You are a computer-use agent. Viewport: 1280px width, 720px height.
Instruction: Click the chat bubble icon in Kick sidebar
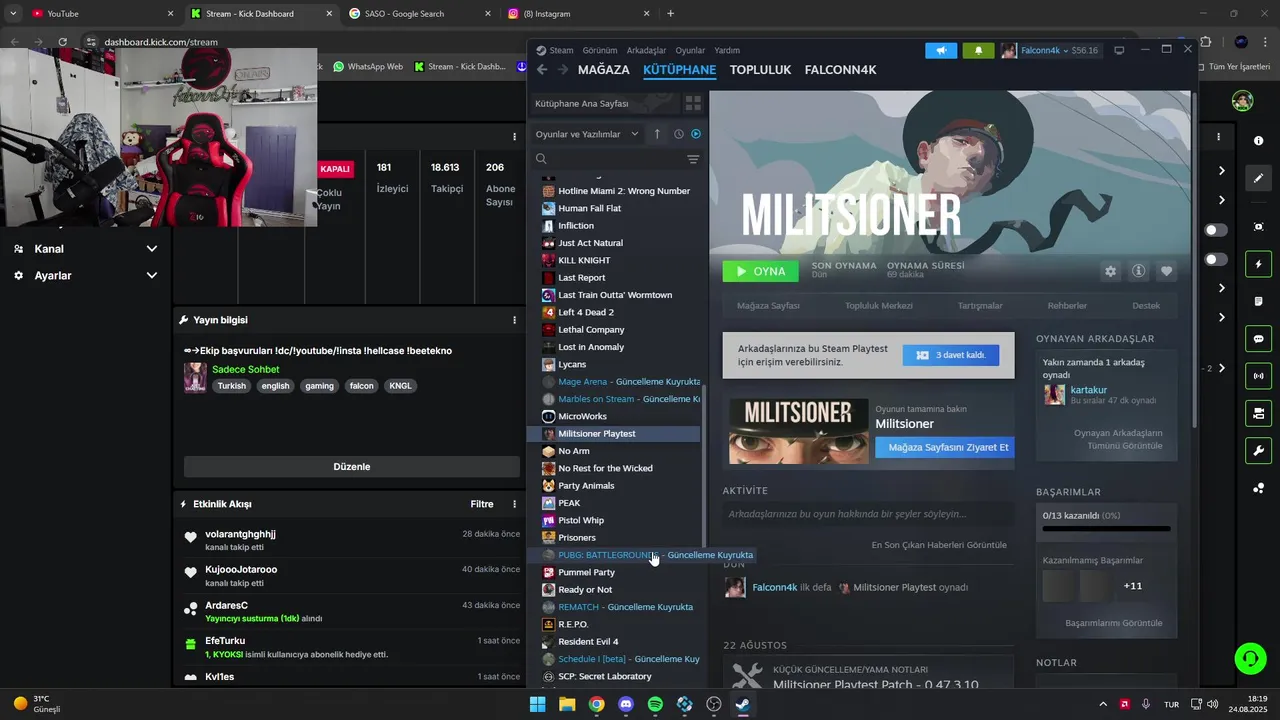coord(1259,339)
